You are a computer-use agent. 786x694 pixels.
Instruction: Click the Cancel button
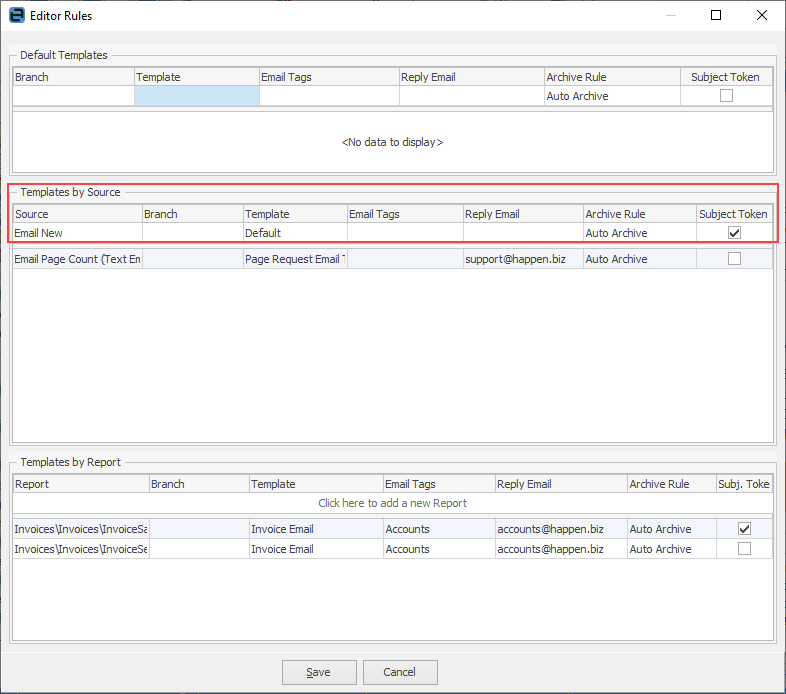pos(400,672)
